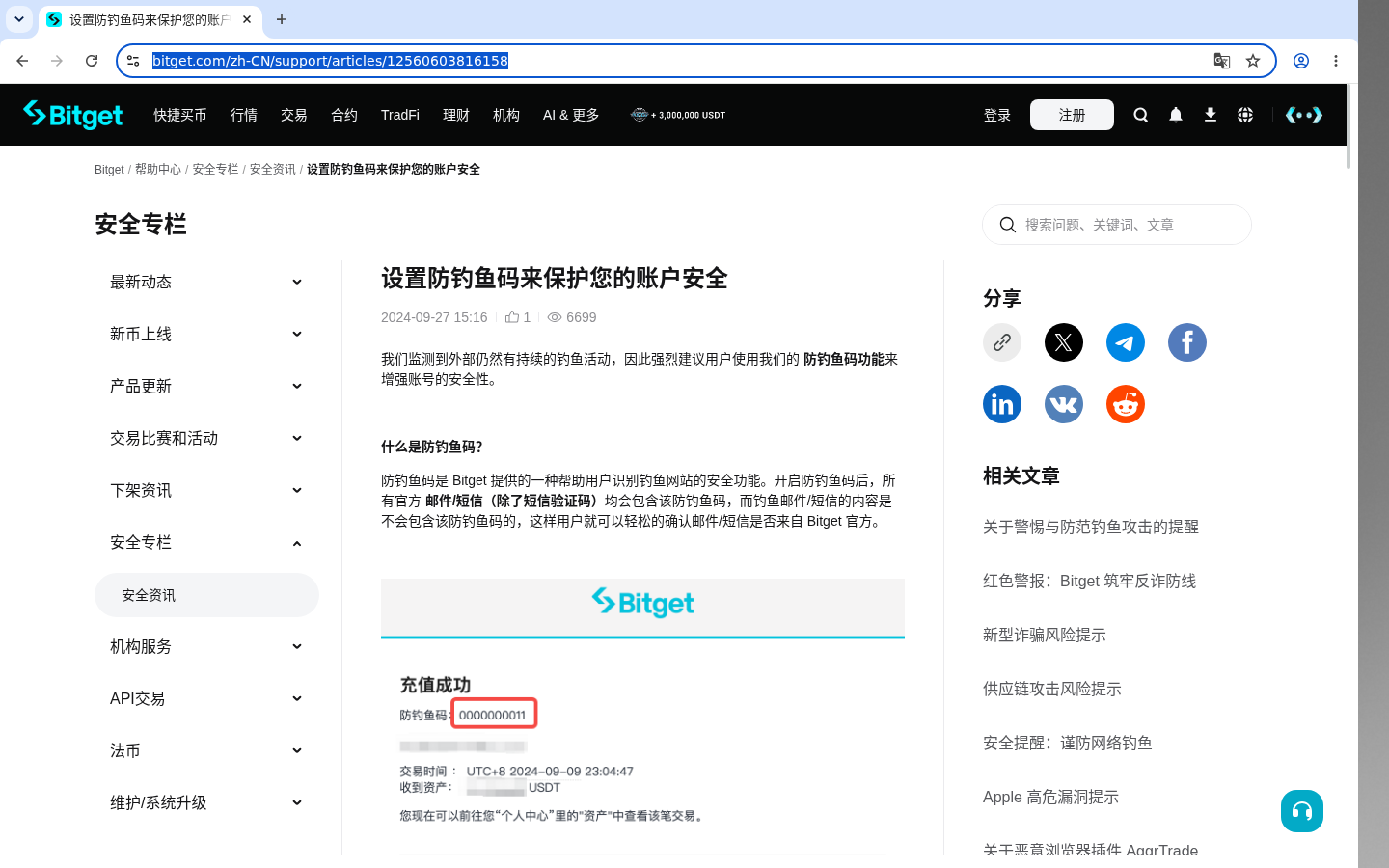Open the language globe icon
Image resolution: width=1389 pixels, height=868 pixels.
(1245, 115)
